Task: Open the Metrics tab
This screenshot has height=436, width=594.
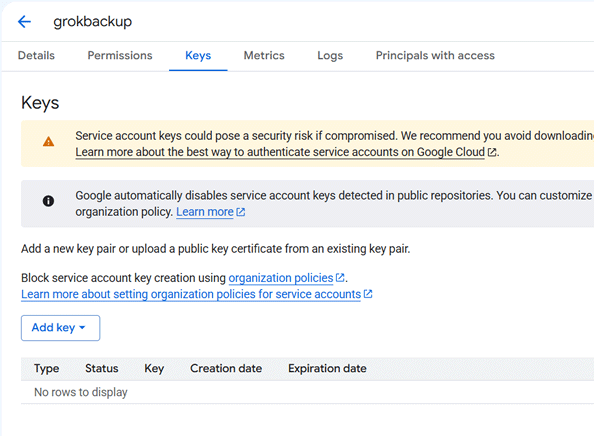Action: [x=264, y=56]
